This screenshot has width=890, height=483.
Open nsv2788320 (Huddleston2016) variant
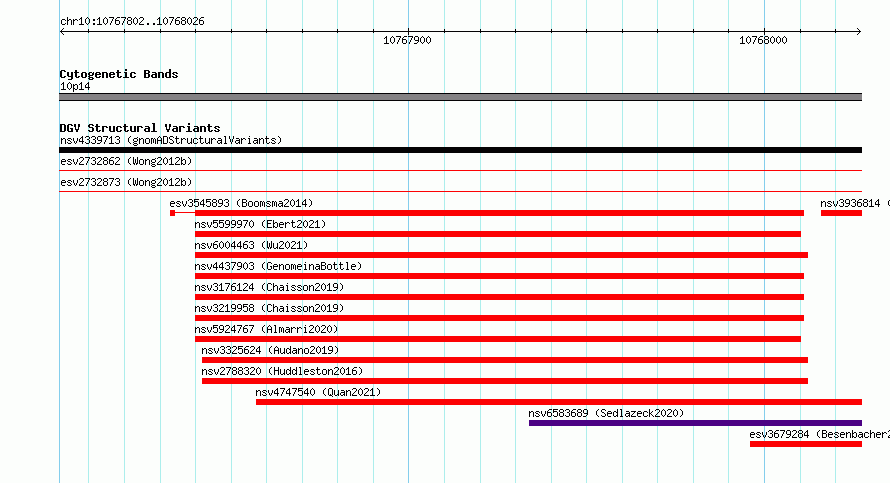click(282, 371)
